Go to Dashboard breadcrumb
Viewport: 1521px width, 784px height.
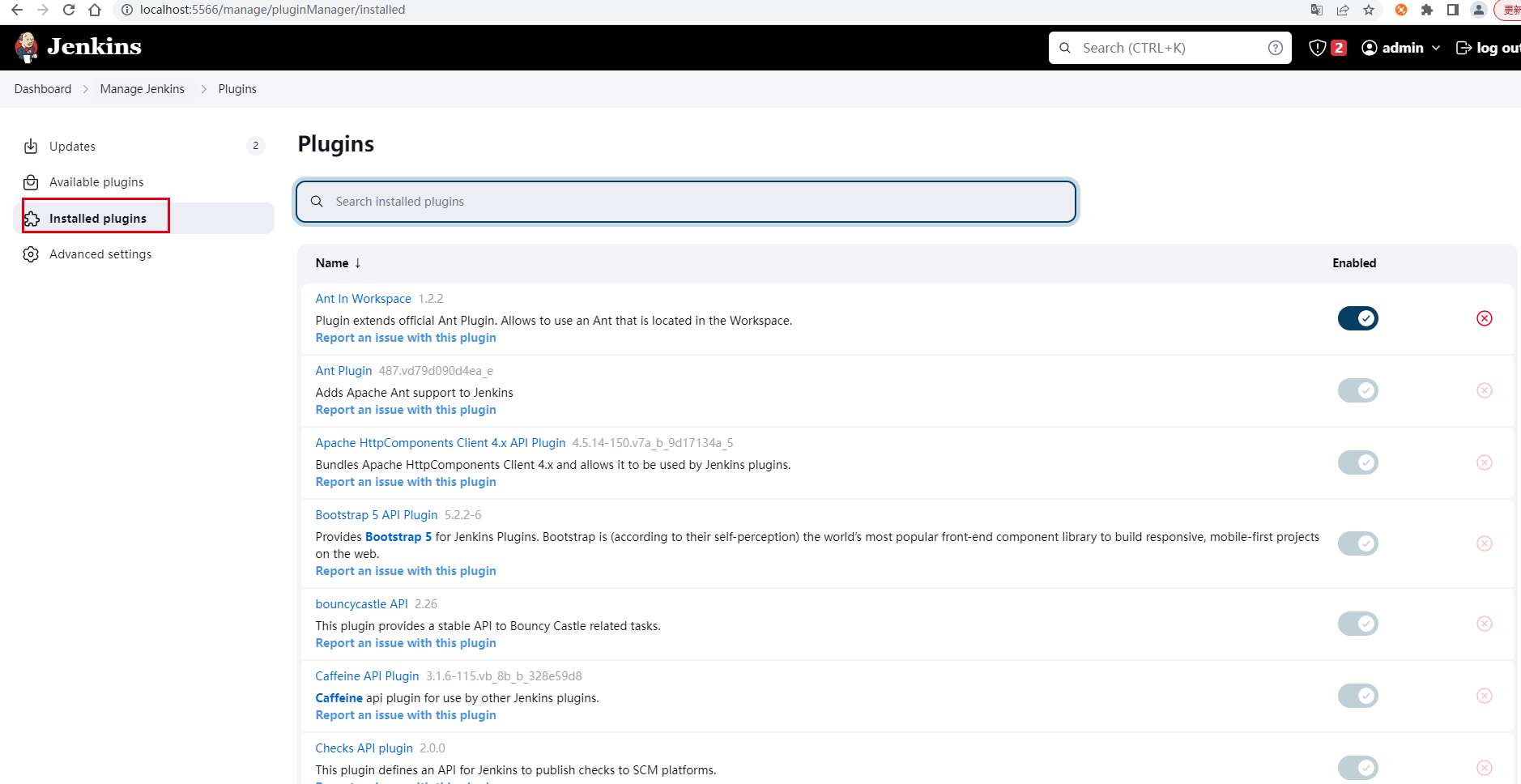43,89
